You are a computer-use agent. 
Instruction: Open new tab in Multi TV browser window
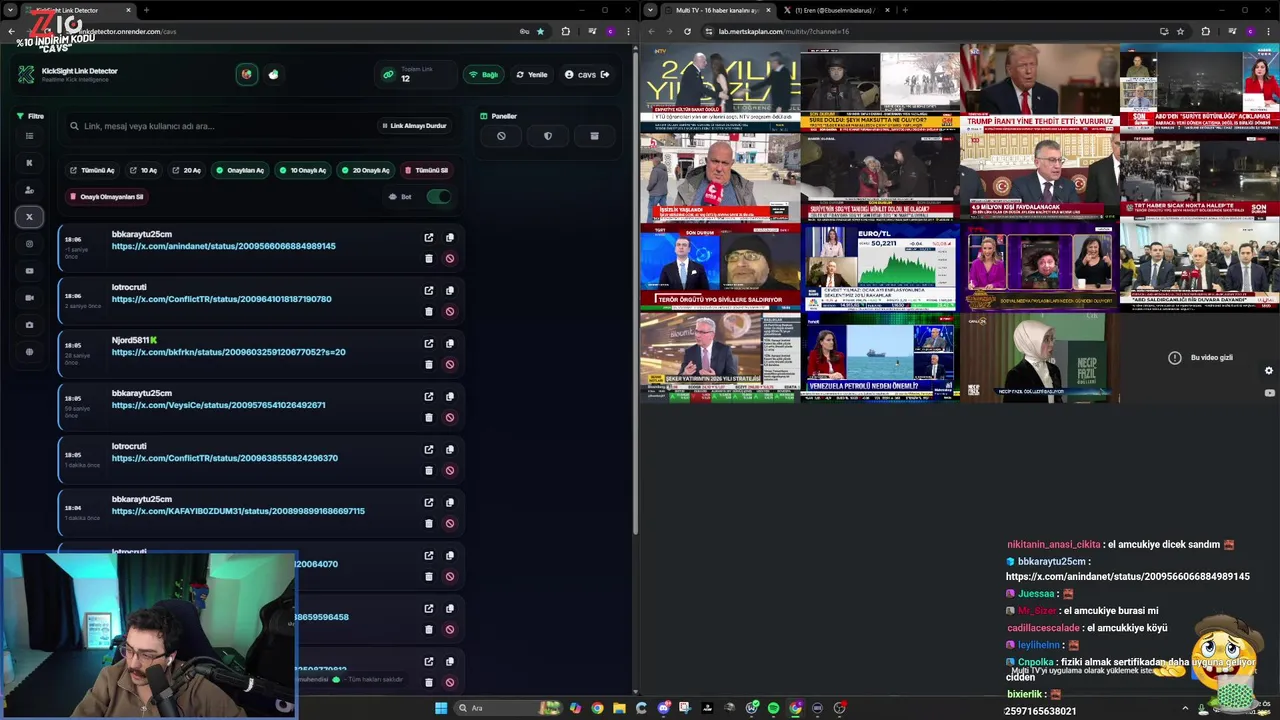click(x=905, y=10)
